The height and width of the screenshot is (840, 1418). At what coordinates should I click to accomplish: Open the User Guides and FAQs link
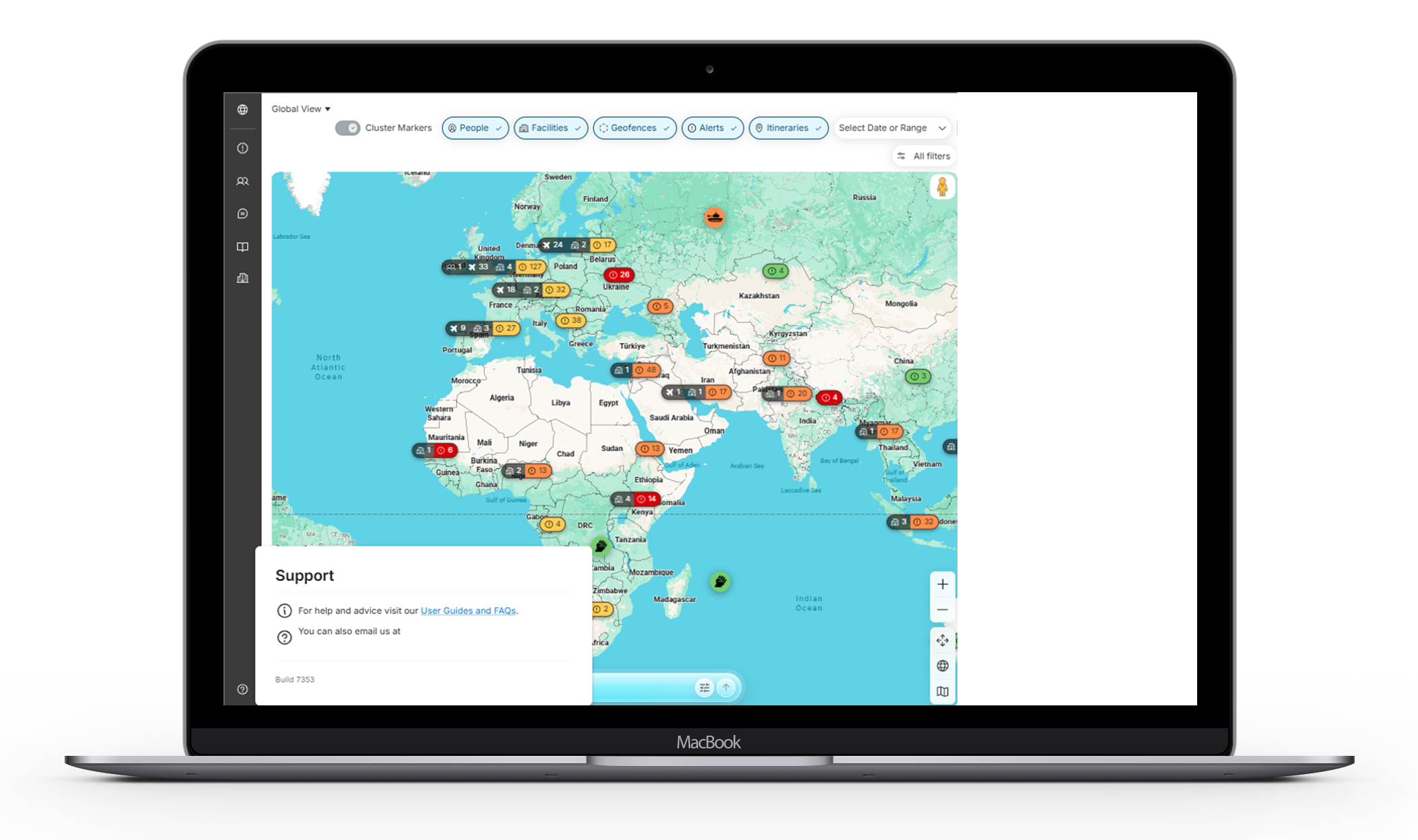click(x=468, y=610)
